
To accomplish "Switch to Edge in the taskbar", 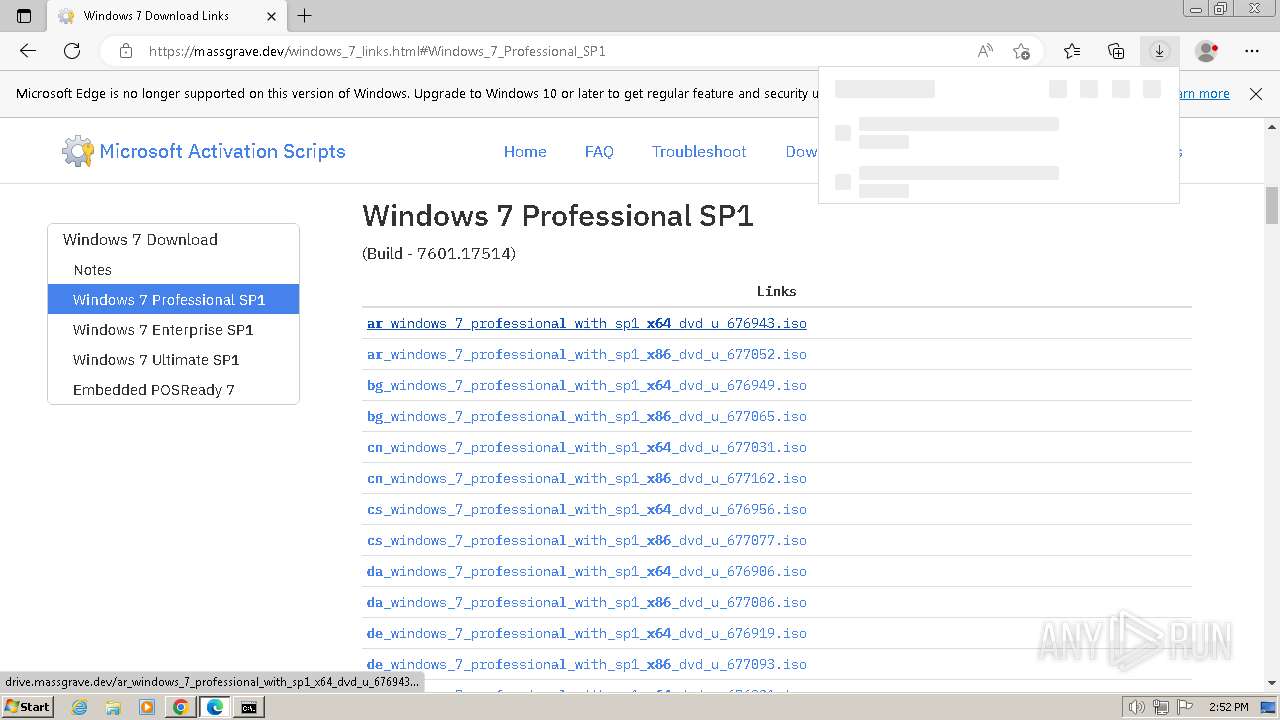I will pyautogui.click(x=214, y=707).
